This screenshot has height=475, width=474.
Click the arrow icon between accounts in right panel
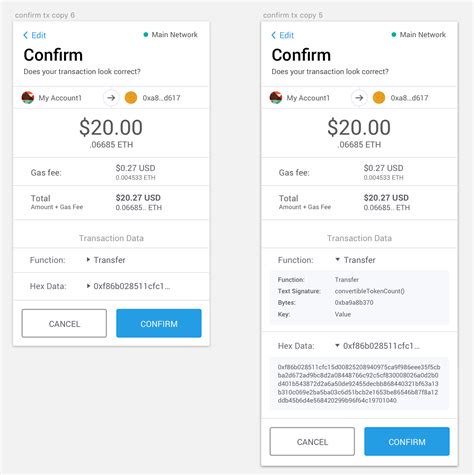359,98
